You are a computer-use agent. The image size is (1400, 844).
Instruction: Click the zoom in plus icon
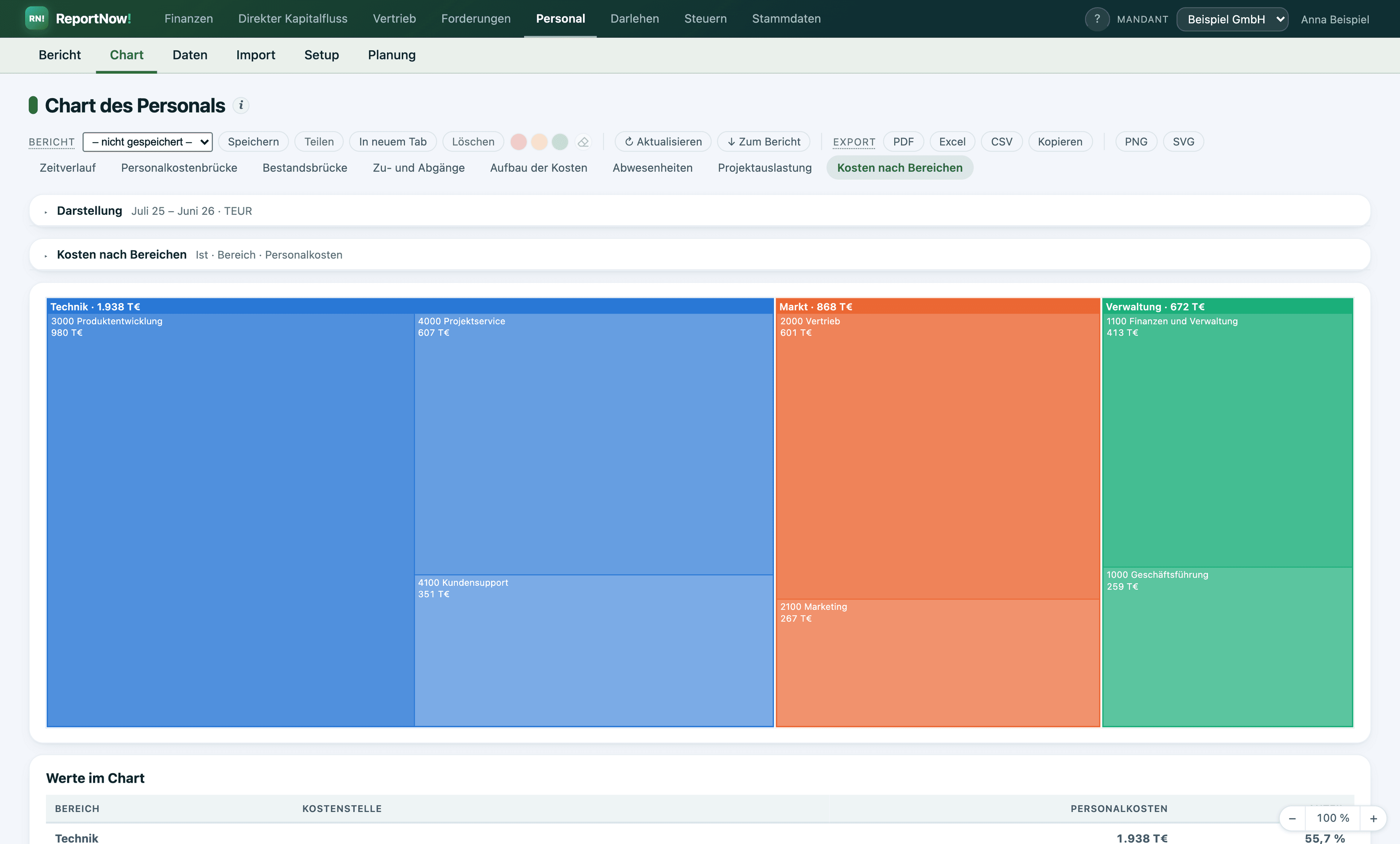(1373, 818)
